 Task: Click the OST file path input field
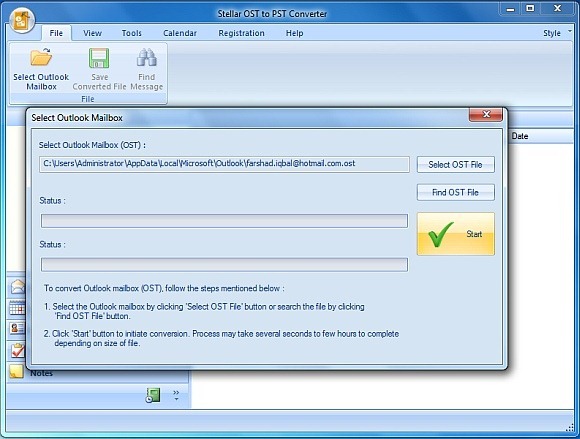click(x=224, y=164)
